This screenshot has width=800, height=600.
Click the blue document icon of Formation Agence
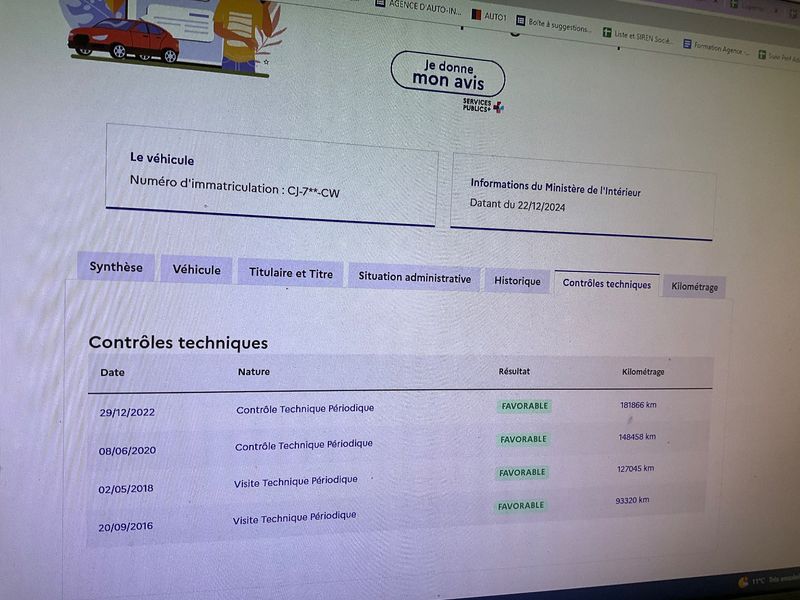687,44
